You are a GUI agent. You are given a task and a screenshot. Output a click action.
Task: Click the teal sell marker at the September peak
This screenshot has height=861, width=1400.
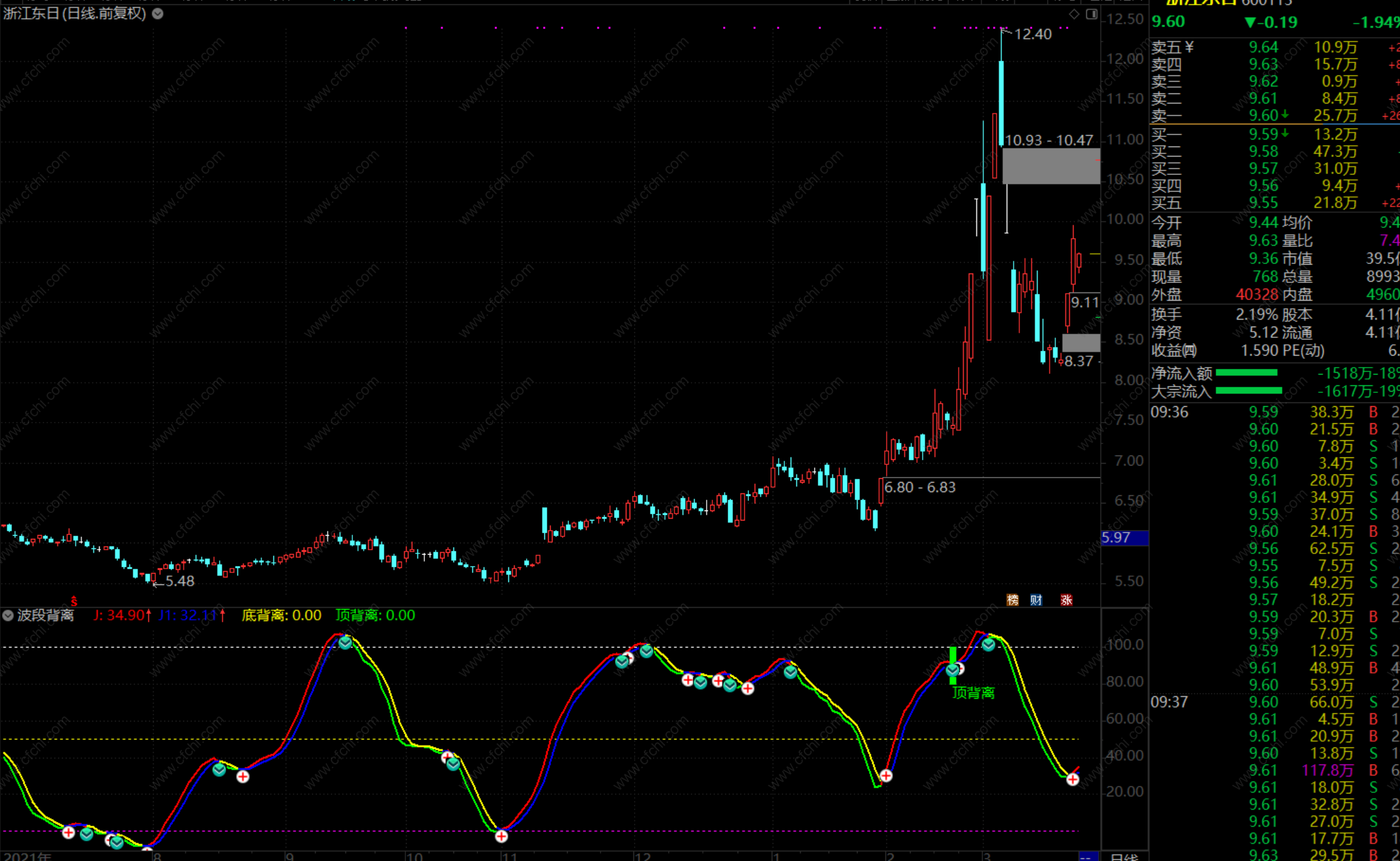345,643
